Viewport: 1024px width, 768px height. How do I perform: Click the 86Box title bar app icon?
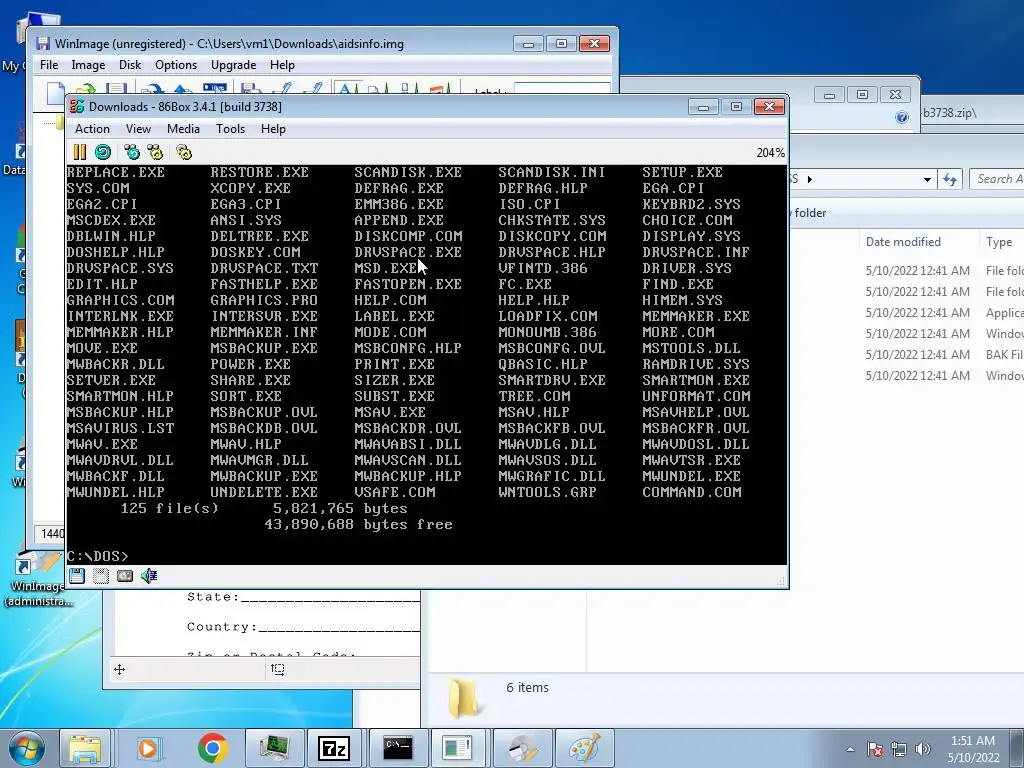coord(77,106)
